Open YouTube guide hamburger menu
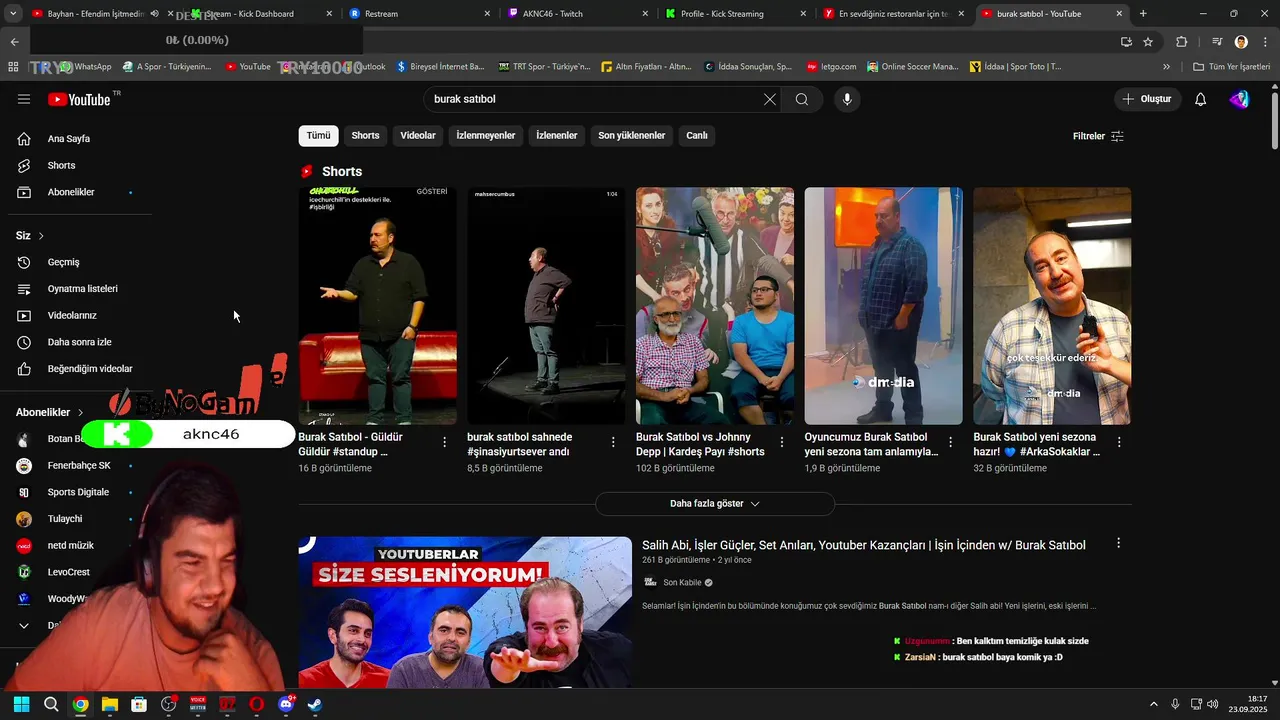 click(x=24, y=99)
